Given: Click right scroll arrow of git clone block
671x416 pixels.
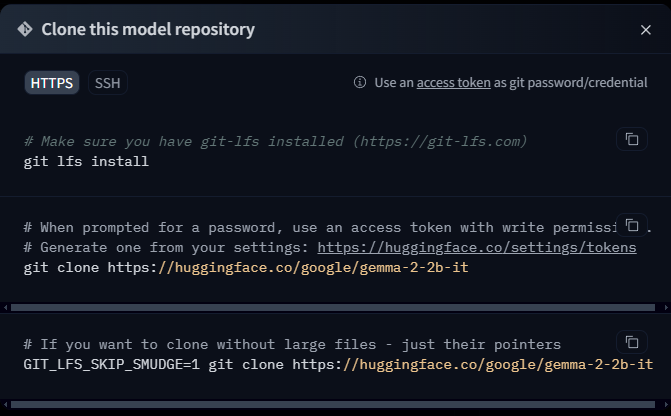Looking at the screenshot, I should click(x=666, y=307).
